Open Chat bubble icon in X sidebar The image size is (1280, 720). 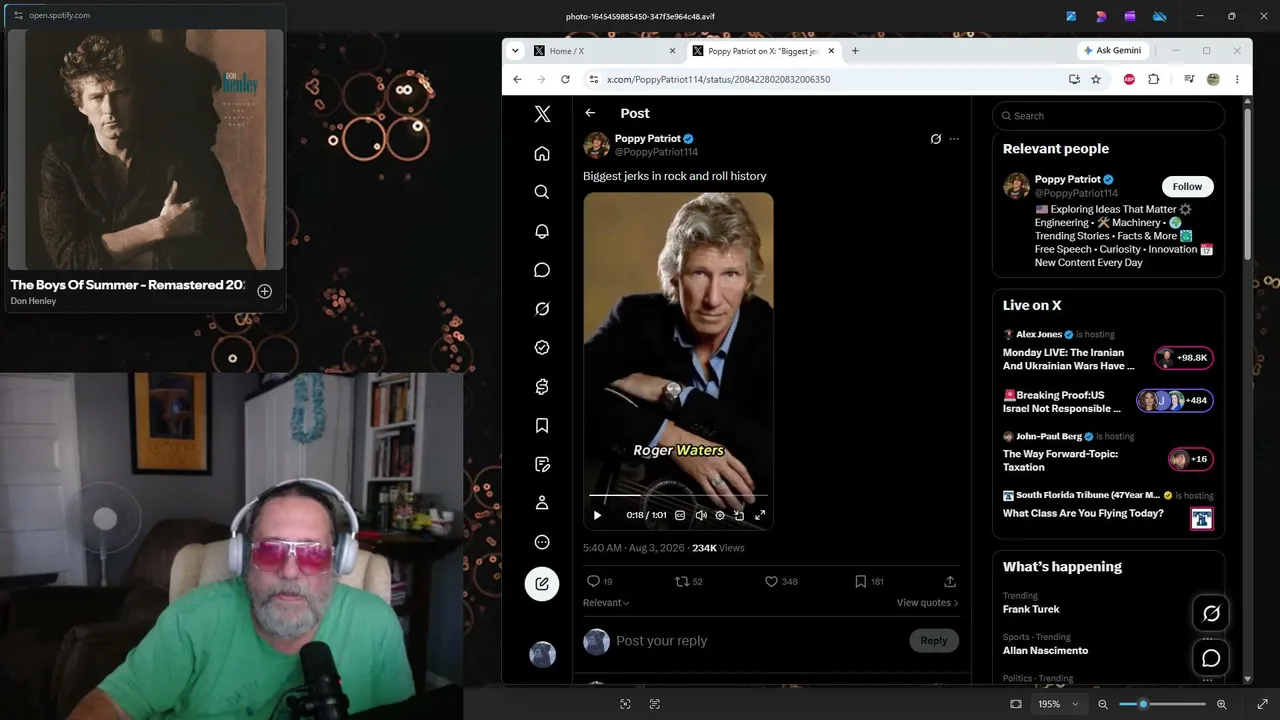(542, 270)
